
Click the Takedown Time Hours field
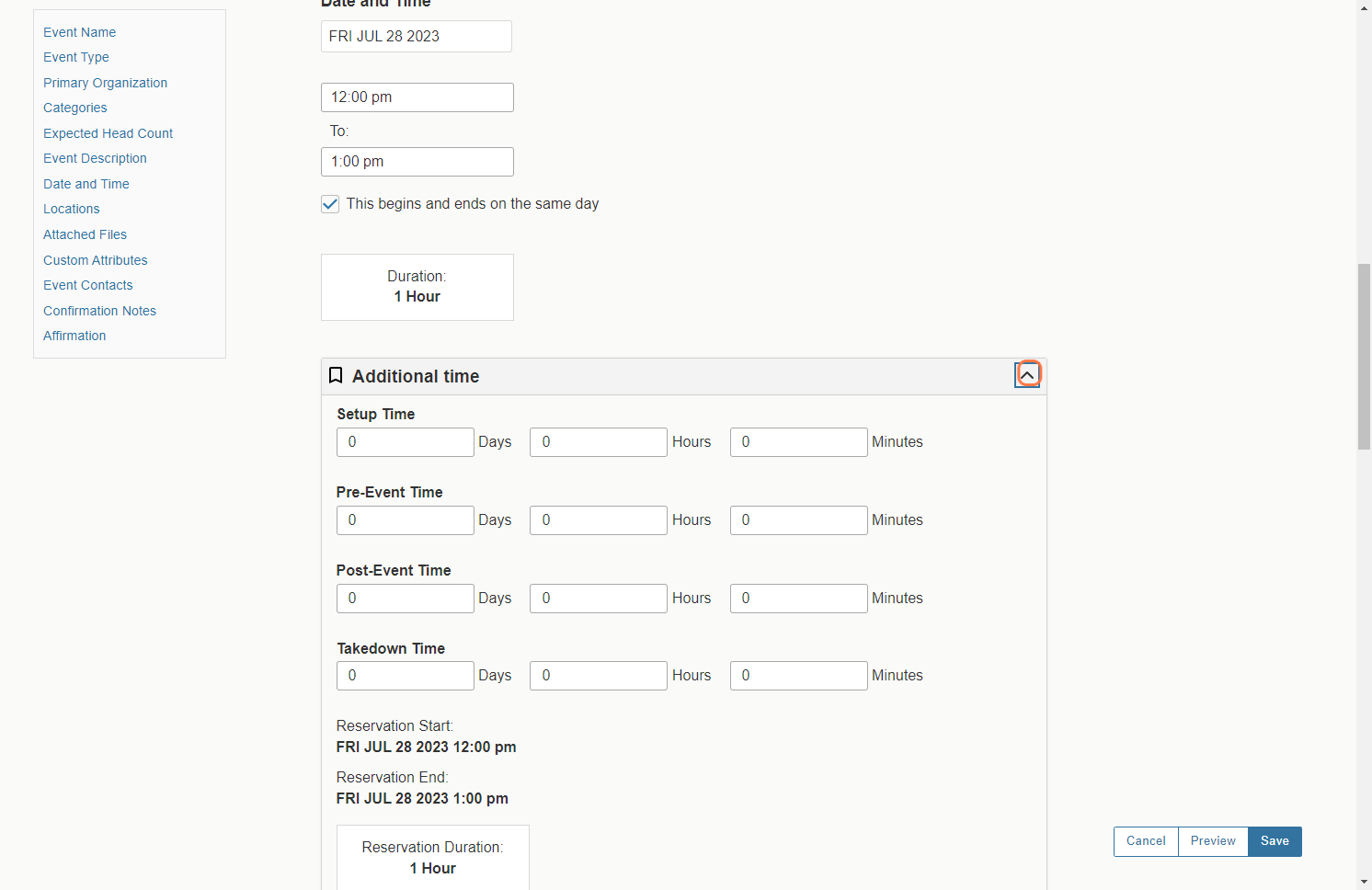tap(599, 676)
